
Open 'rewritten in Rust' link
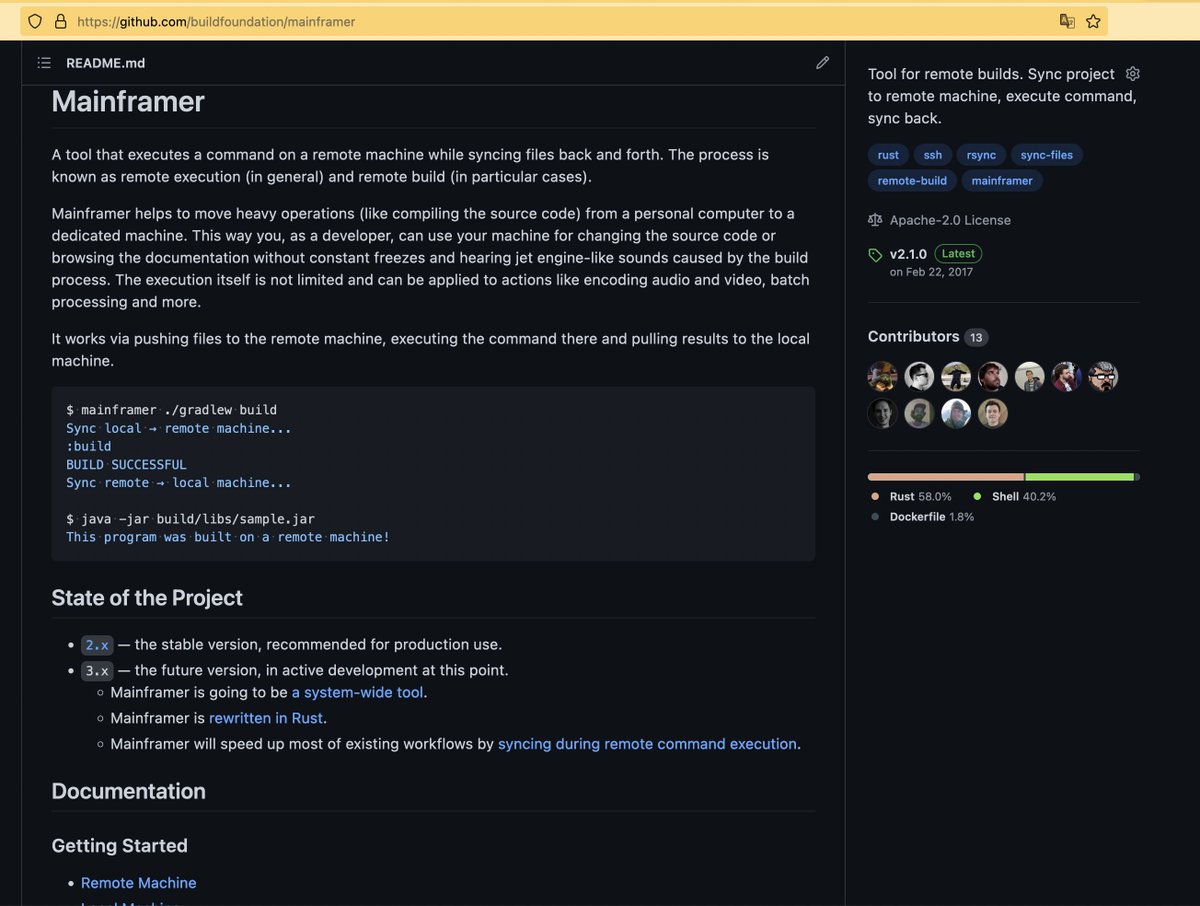[266, 718]
